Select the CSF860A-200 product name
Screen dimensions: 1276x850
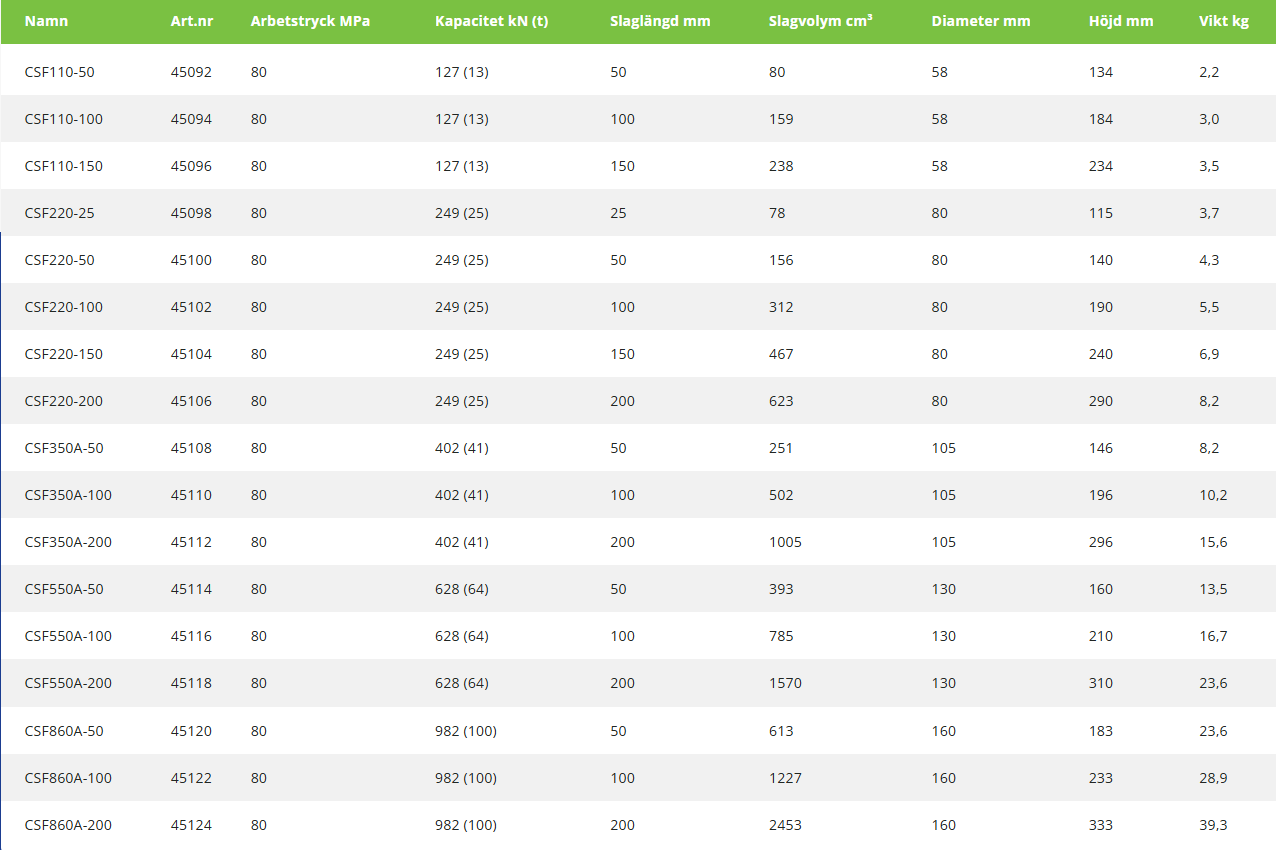point(68,825)
